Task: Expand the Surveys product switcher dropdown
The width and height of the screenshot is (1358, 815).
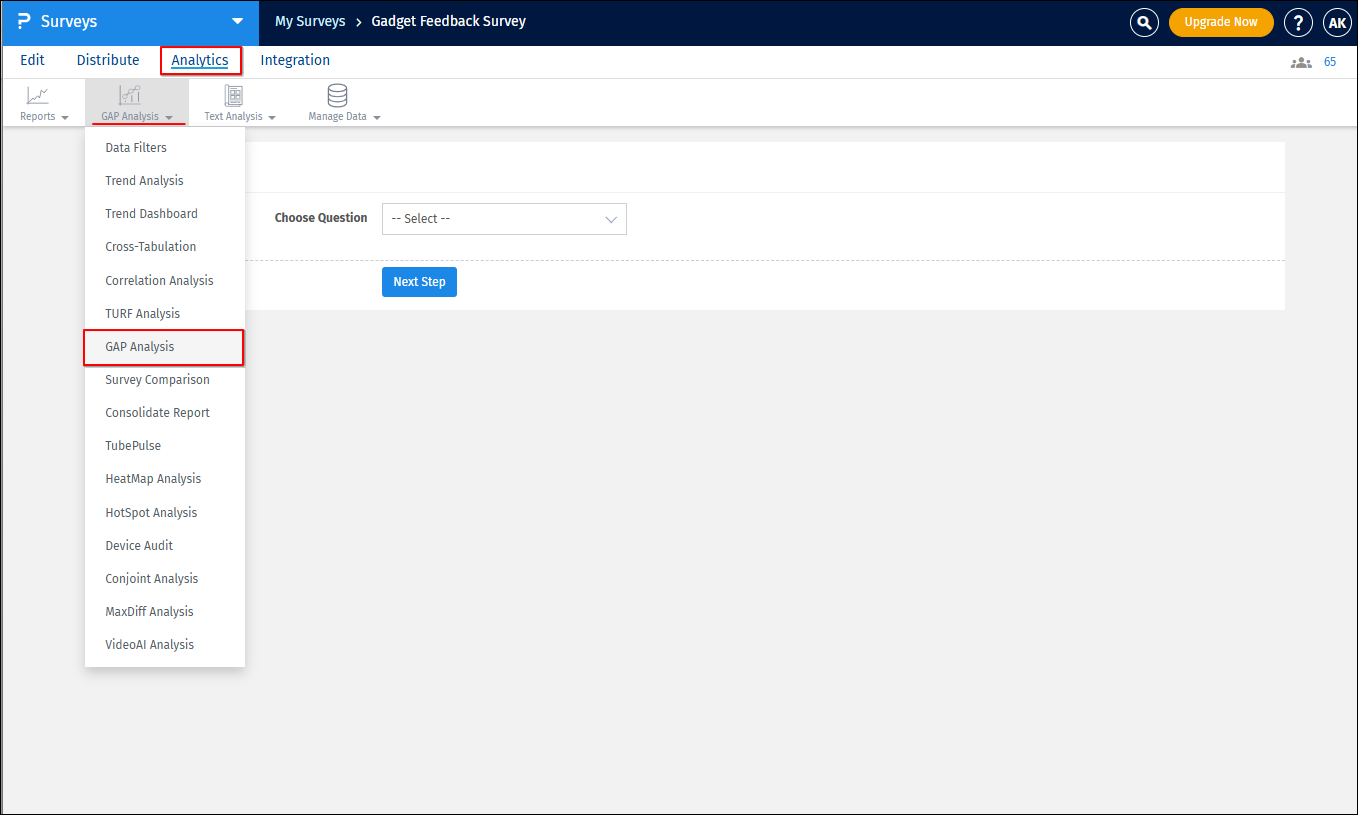Action: [237, 21]
